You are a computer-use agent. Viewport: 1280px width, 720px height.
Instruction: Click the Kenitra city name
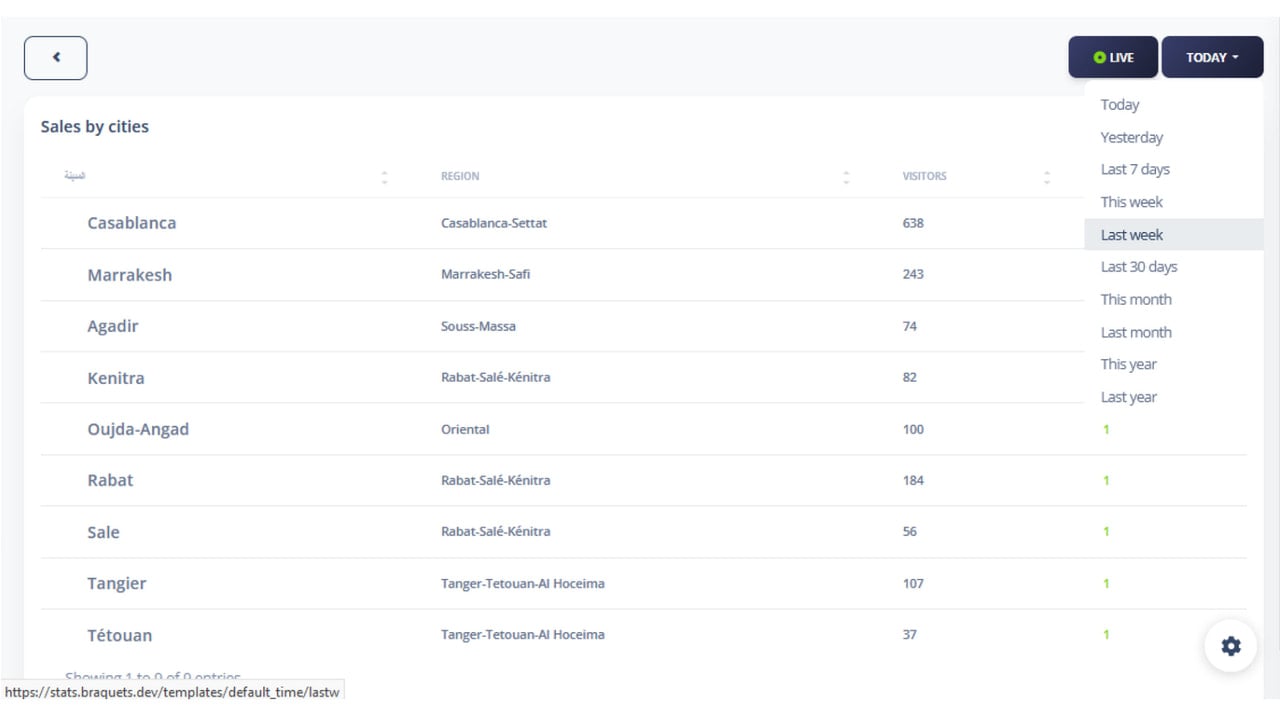click(116, 378)
